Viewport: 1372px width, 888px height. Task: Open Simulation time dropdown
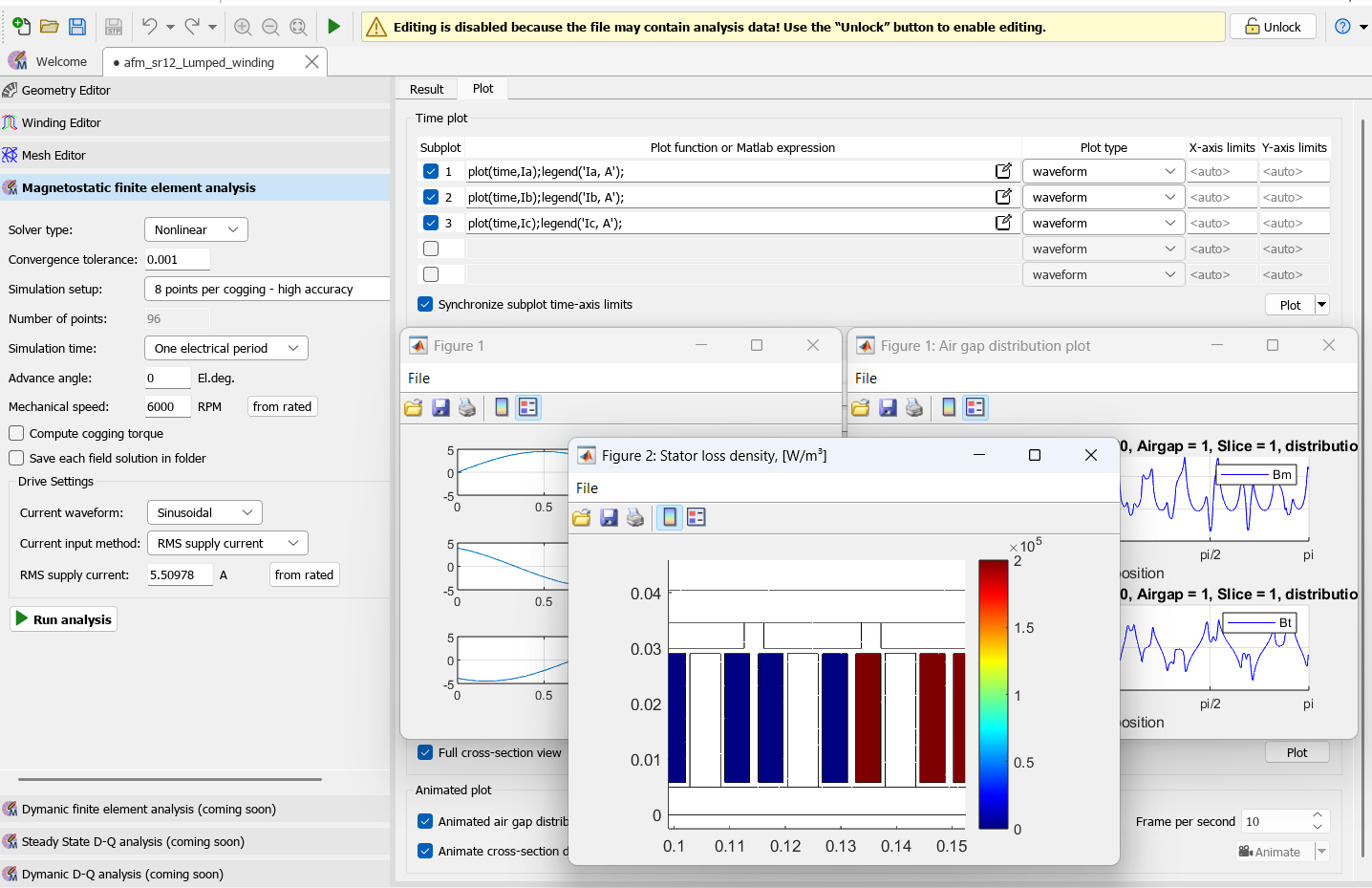tap(225, 348)
